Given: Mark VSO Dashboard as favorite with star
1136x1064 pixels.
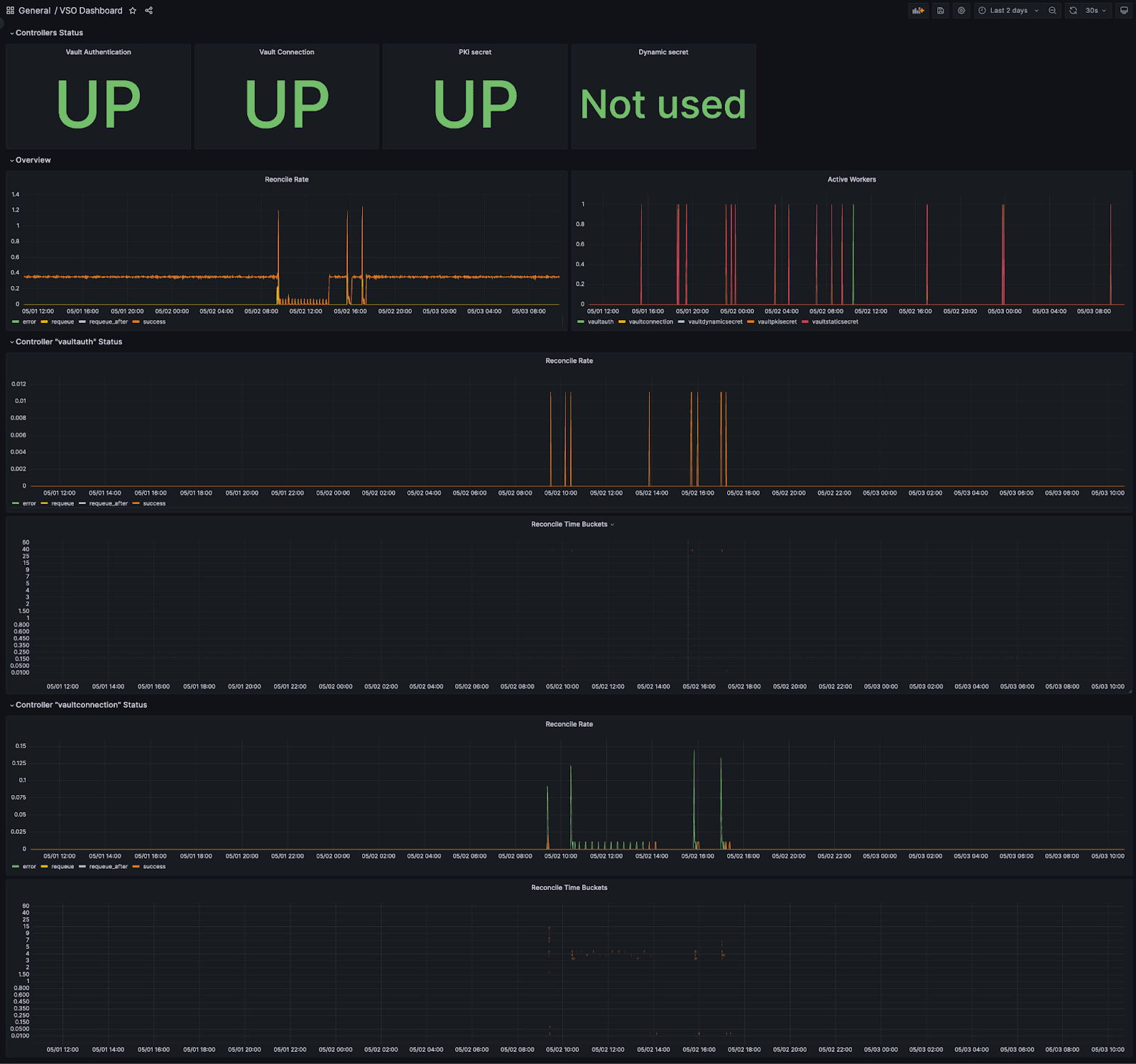Looking at the screenshot, I should coord(133,11).
